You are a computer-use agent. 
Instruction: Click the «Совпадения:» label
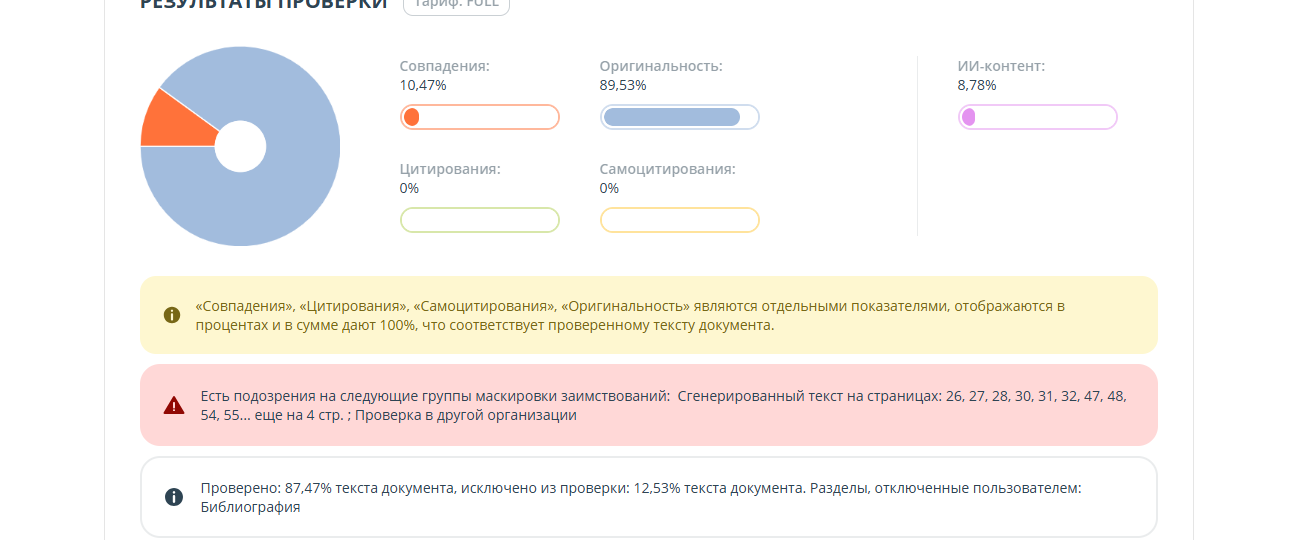(x=444, y=66)
